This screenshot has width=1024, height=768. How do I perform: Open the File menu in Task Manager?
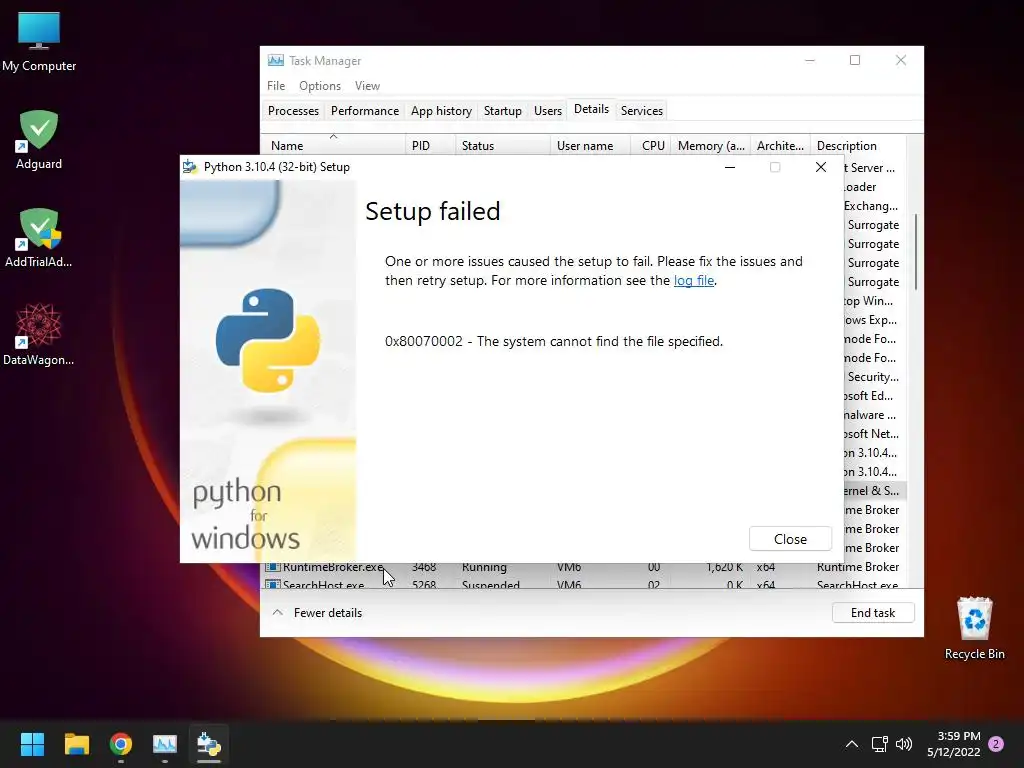(x=276, y=86)
